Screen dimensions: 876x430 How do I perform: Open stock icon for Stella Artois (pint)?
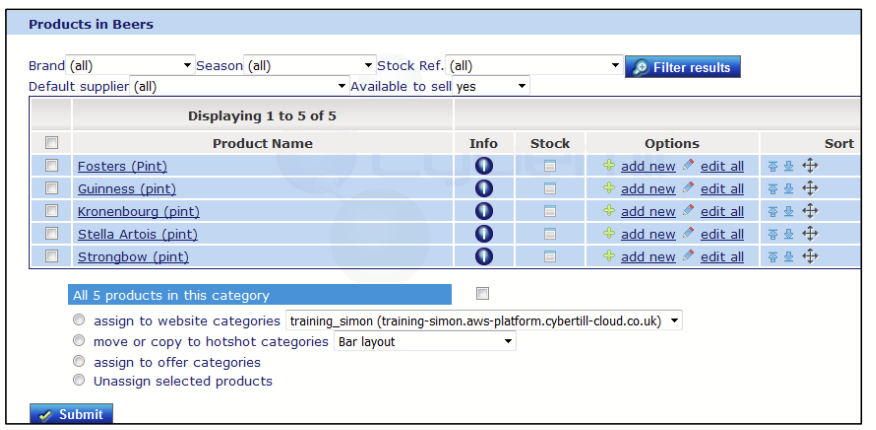point(550,234)
